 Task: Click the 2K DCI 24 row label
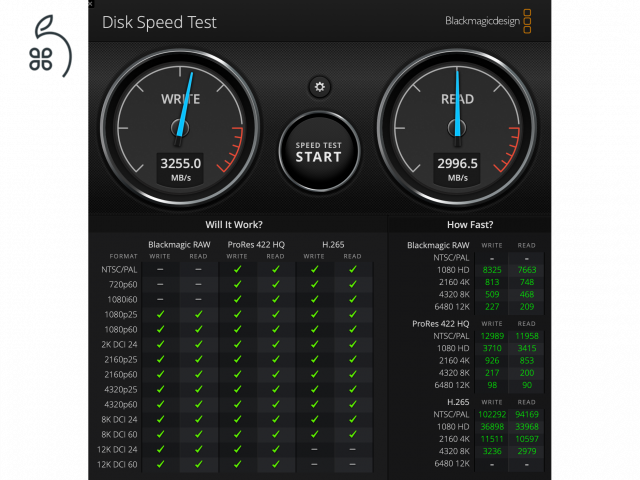(x=119, y=344)
